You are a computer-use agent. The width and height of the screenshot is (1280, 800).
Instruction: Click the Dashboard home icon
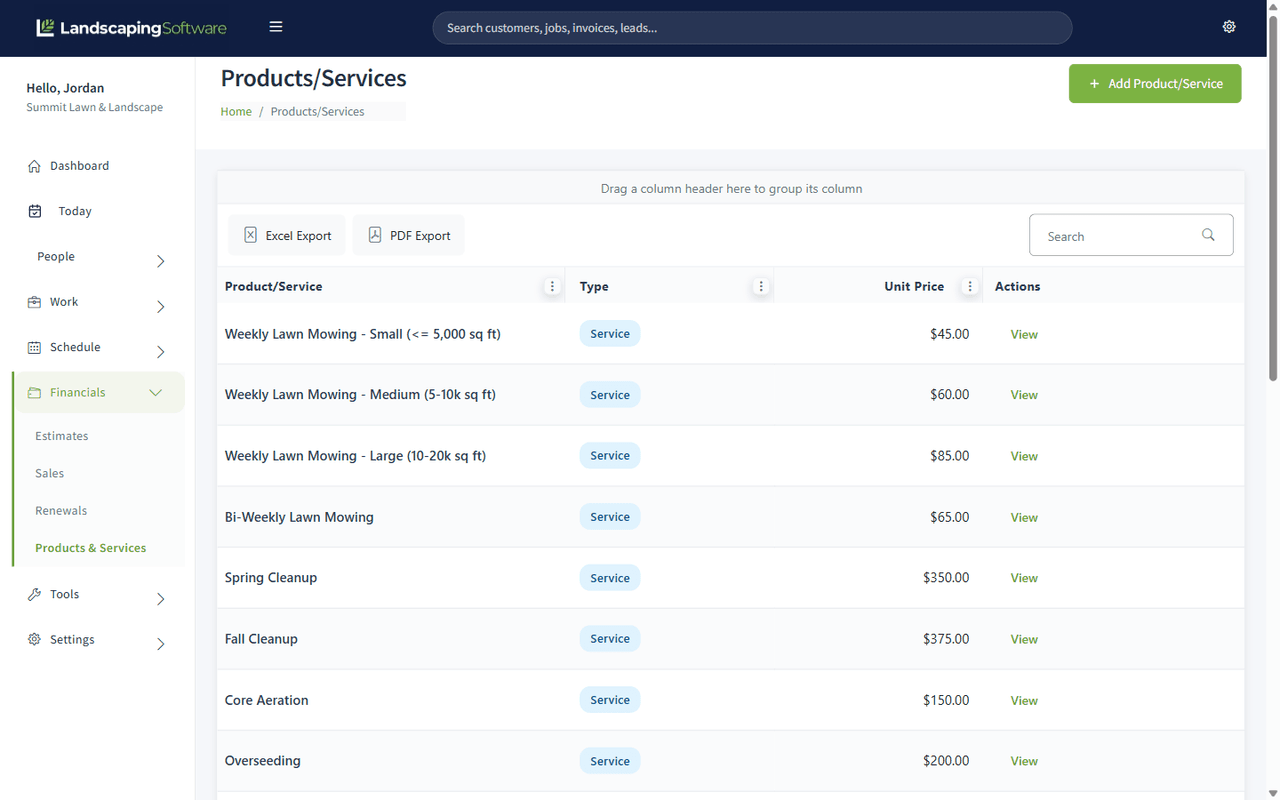34,166
